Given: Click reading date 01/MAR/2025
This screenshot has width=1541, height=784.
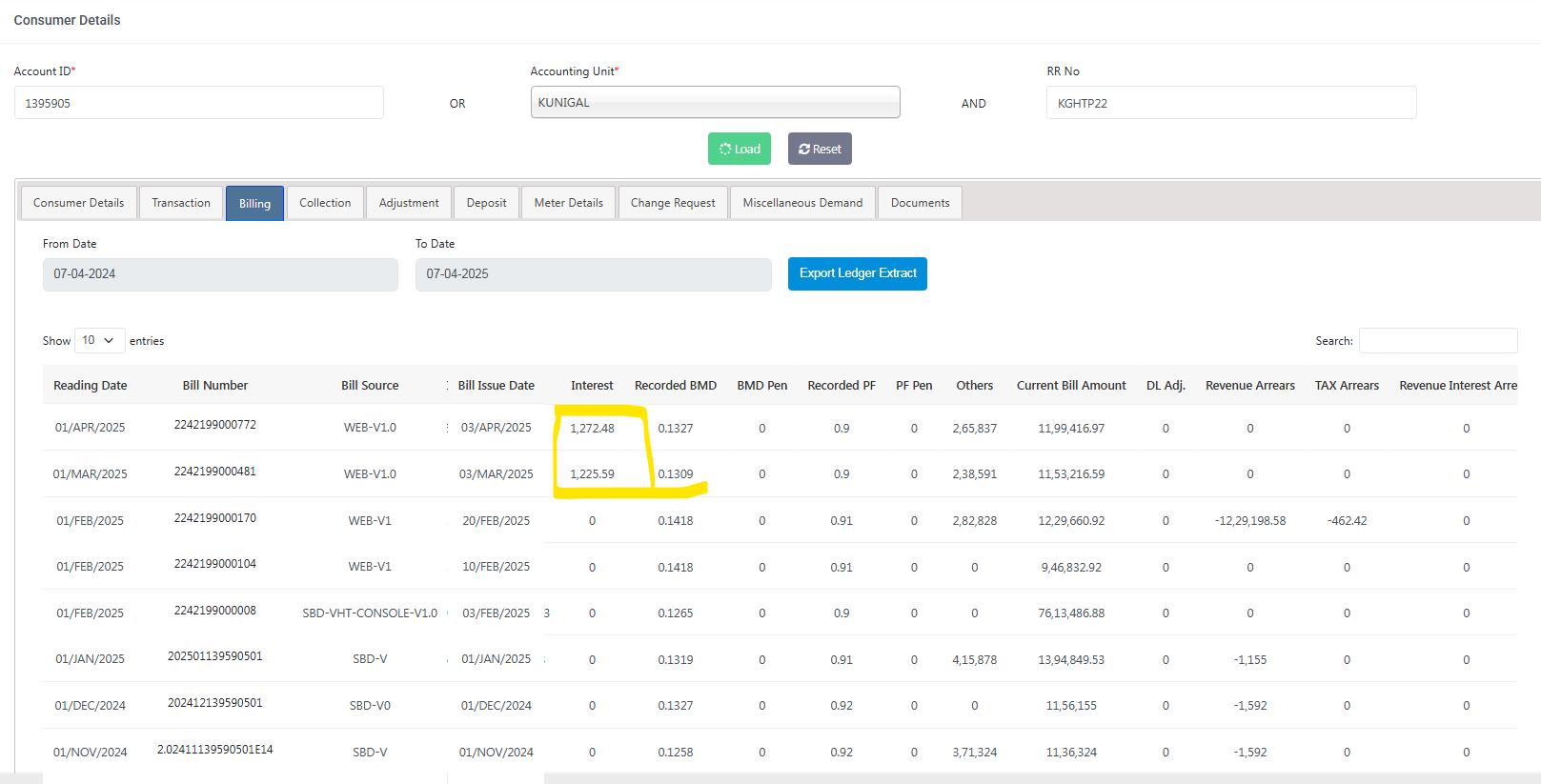Looking at the screenshot, I should click(90, 474).
